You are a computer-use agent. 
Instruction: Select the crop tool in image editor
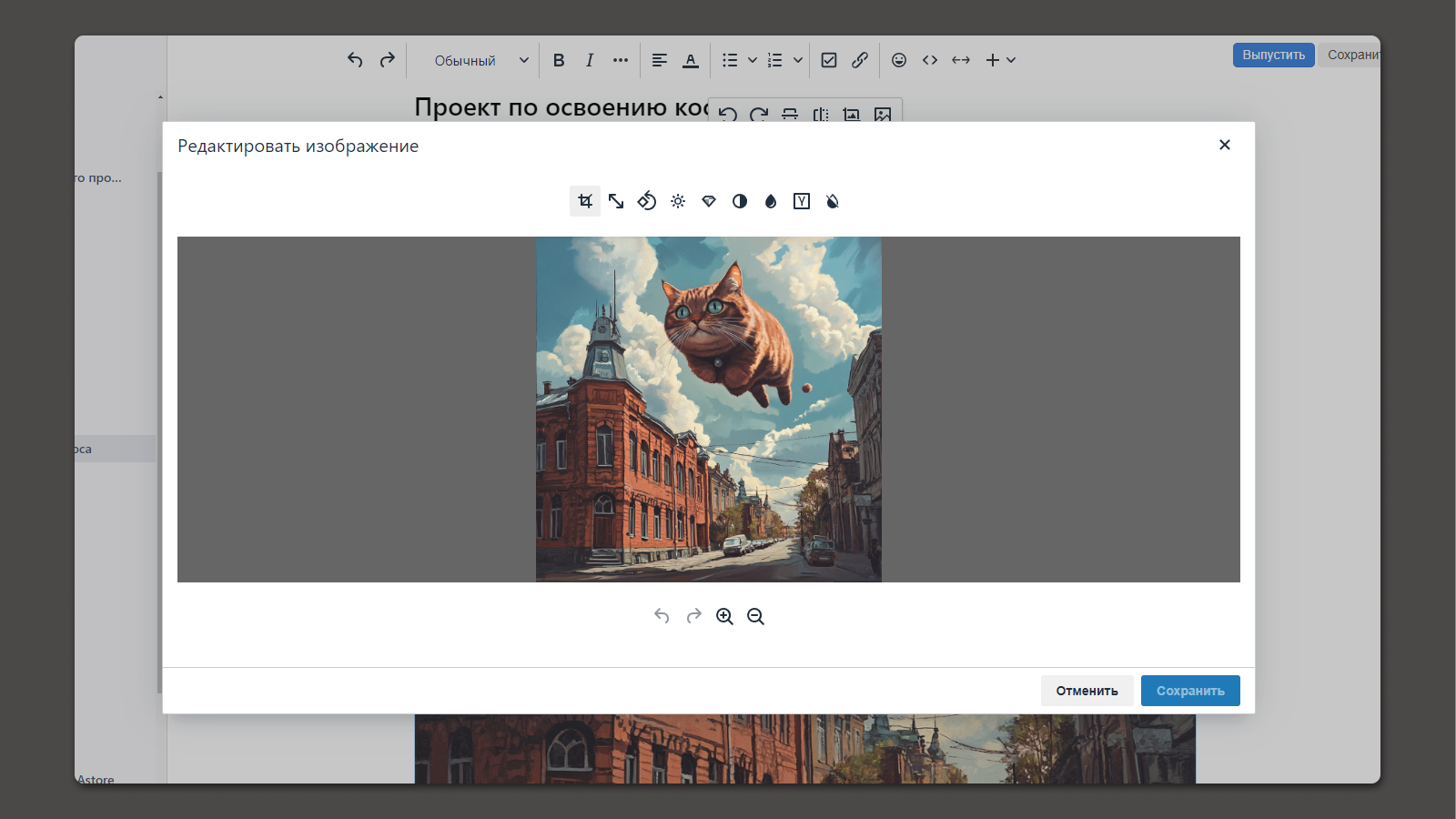(585, 201)
